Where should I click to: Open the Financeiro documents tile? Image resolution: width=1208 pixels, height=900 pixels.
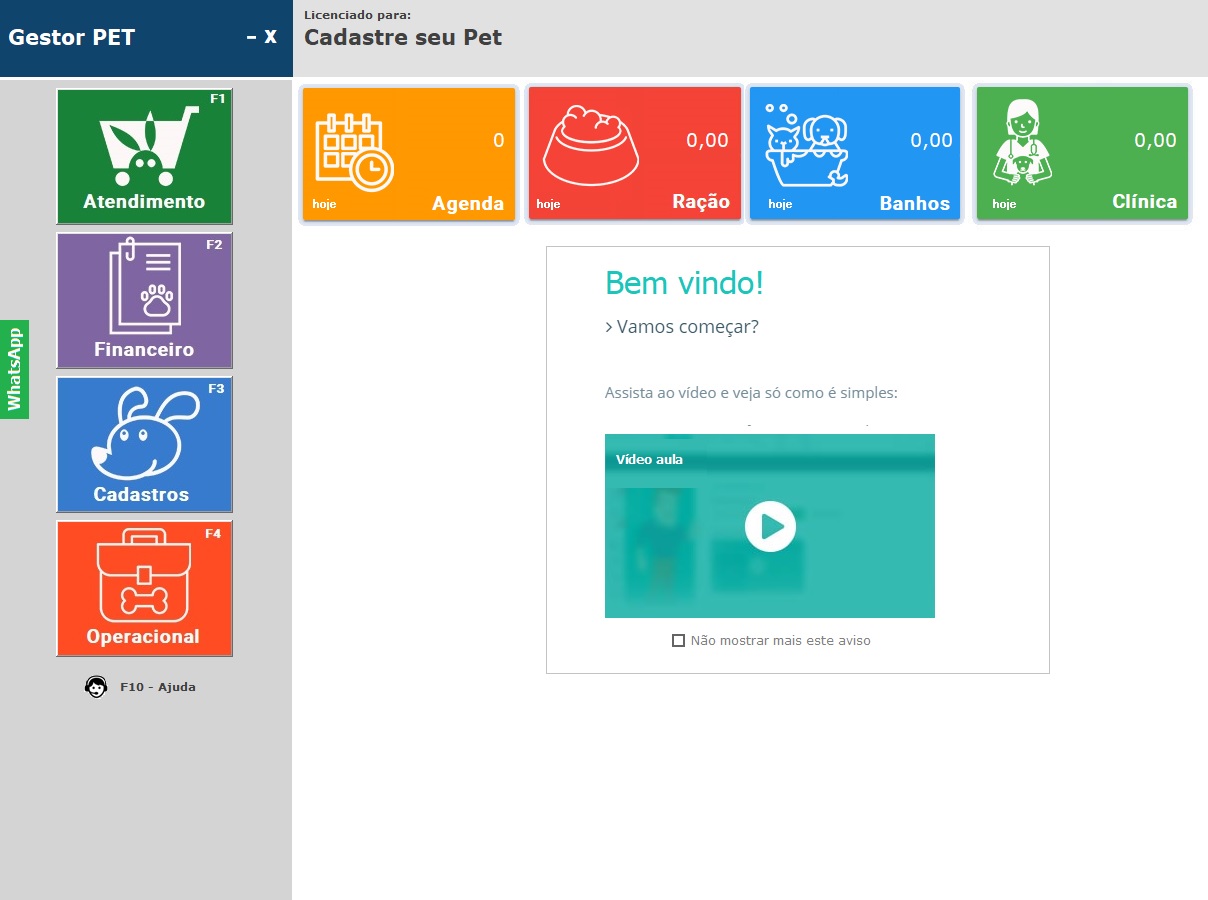pyautogui.click(x=144, y=300)
